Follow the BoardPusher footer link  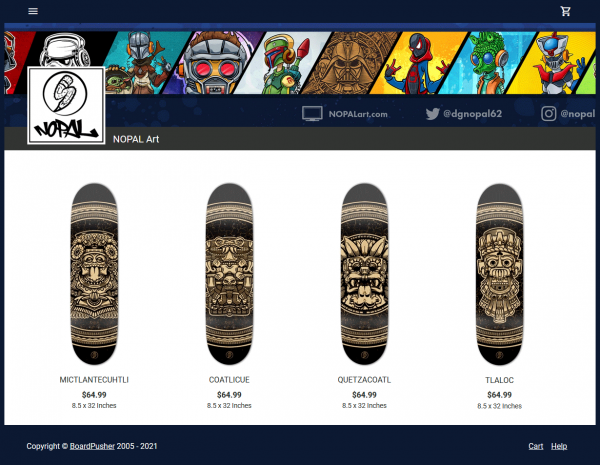tap(92, 446)
